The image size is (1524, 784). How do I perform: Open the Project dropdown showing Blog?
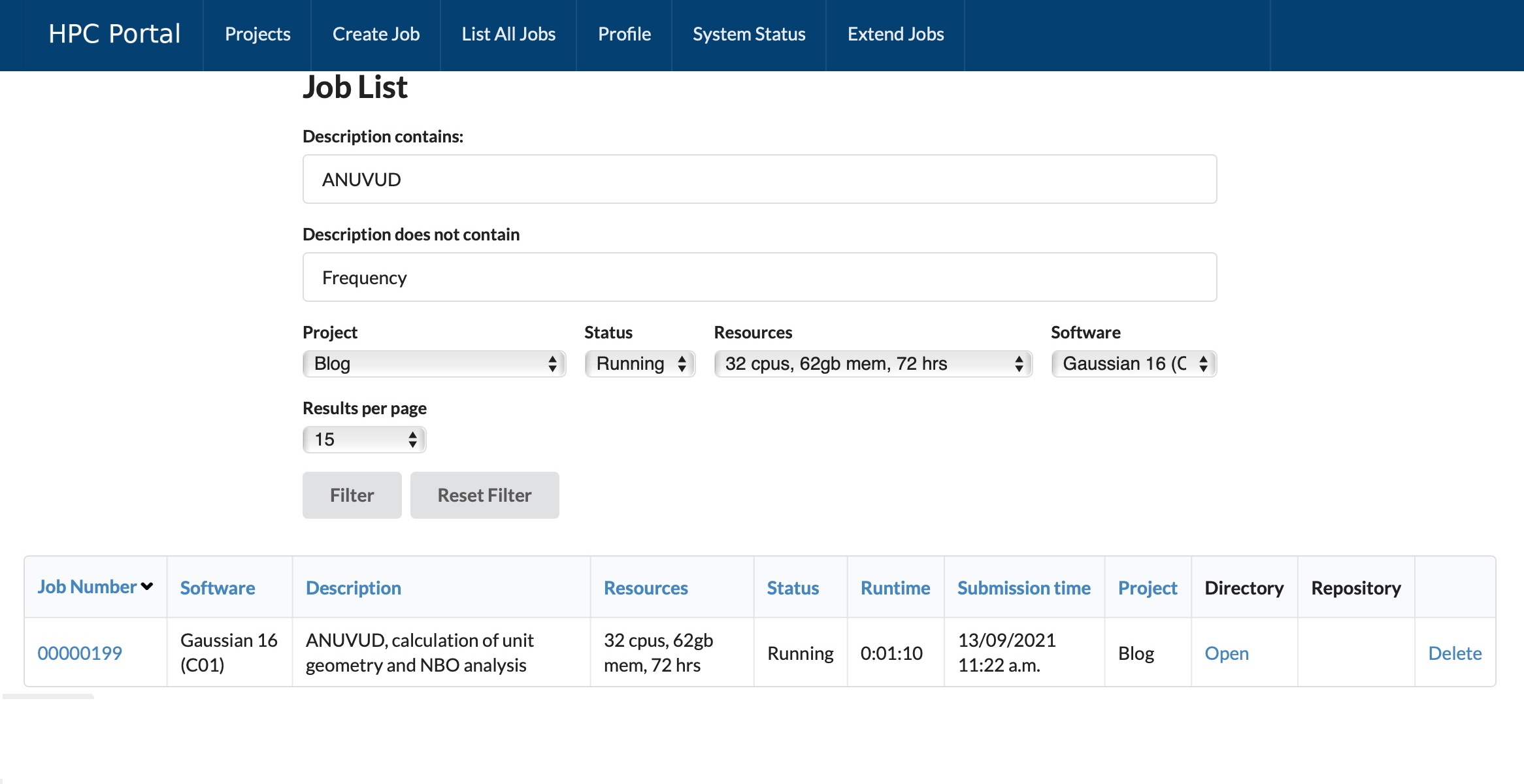434,364
